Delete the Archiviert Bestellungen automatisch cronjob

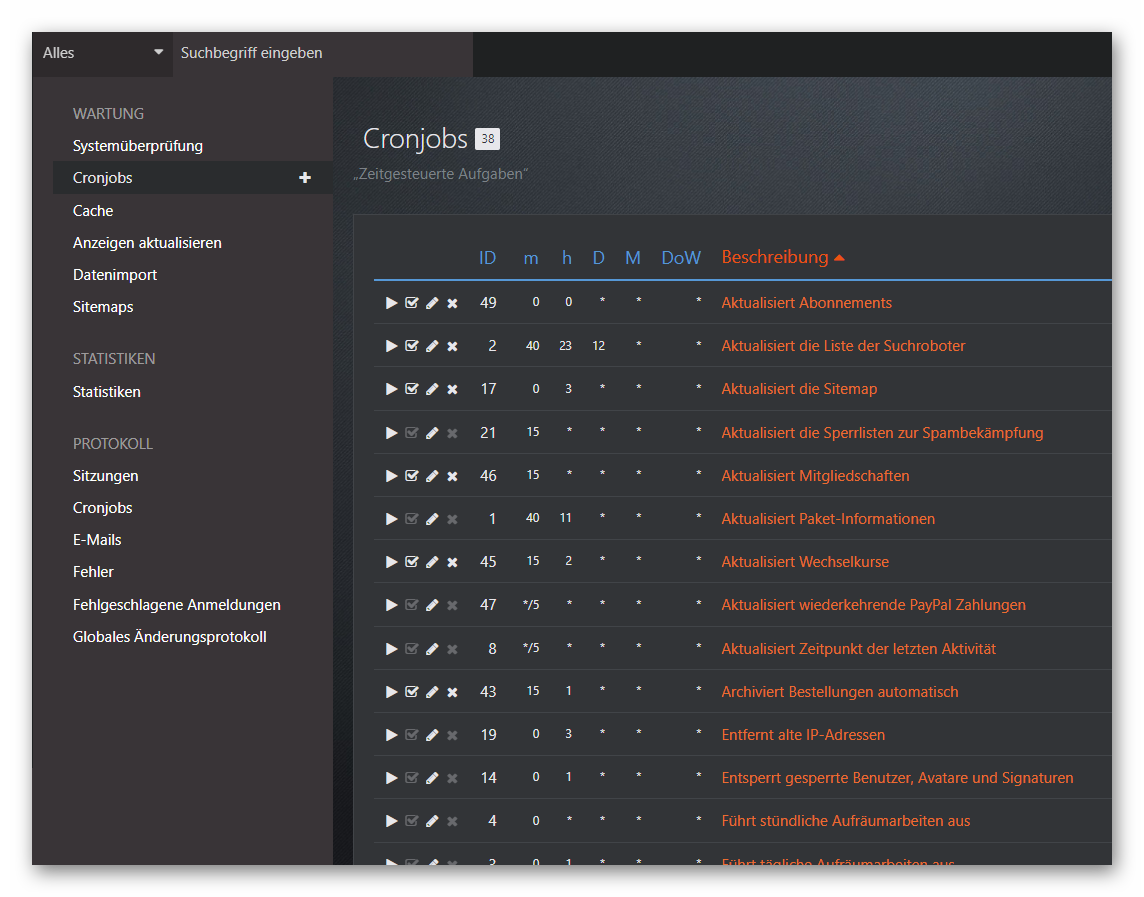[x=452, y=692]
